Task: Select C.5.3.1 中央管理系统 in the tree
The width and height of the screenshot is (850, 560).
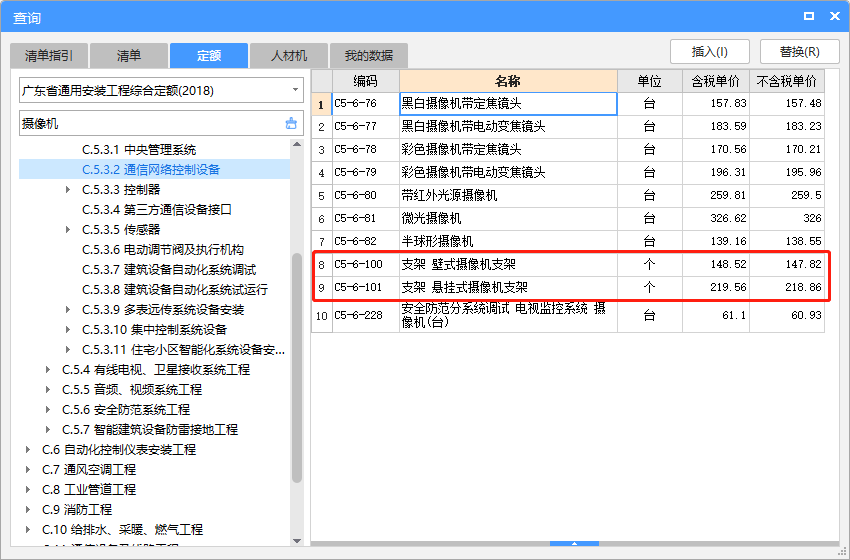Action: coord(139,150)
